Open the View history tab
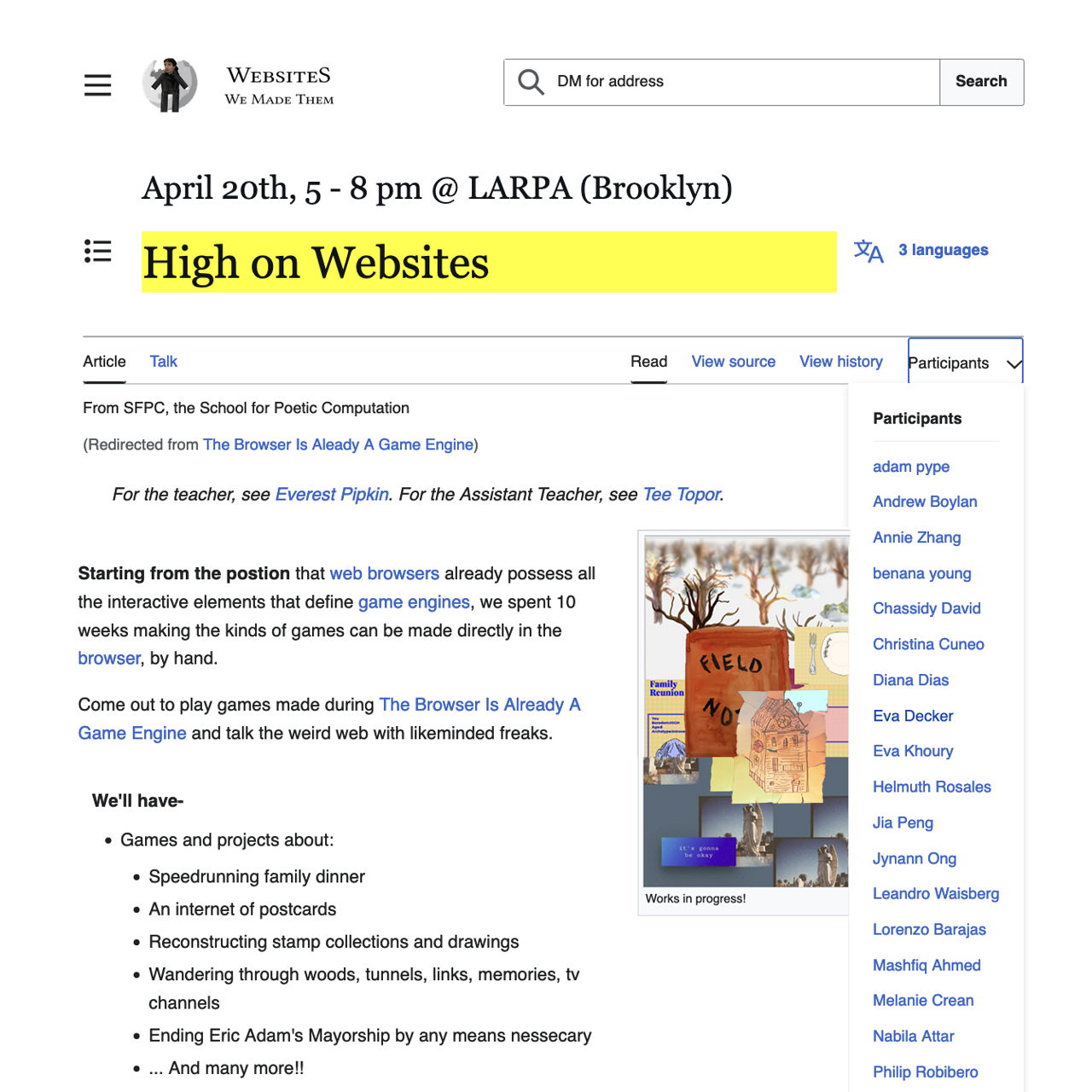1092x1092 pixels. tap(840, 362)
